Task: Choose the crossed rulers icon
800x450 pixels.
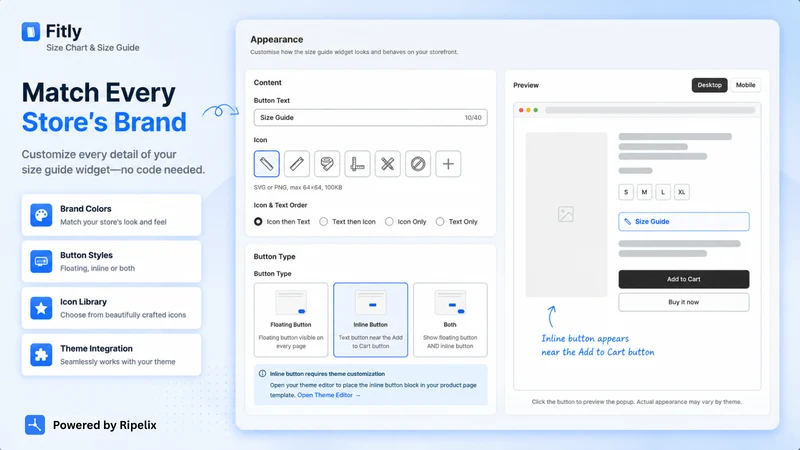Action: pos(388,164)
